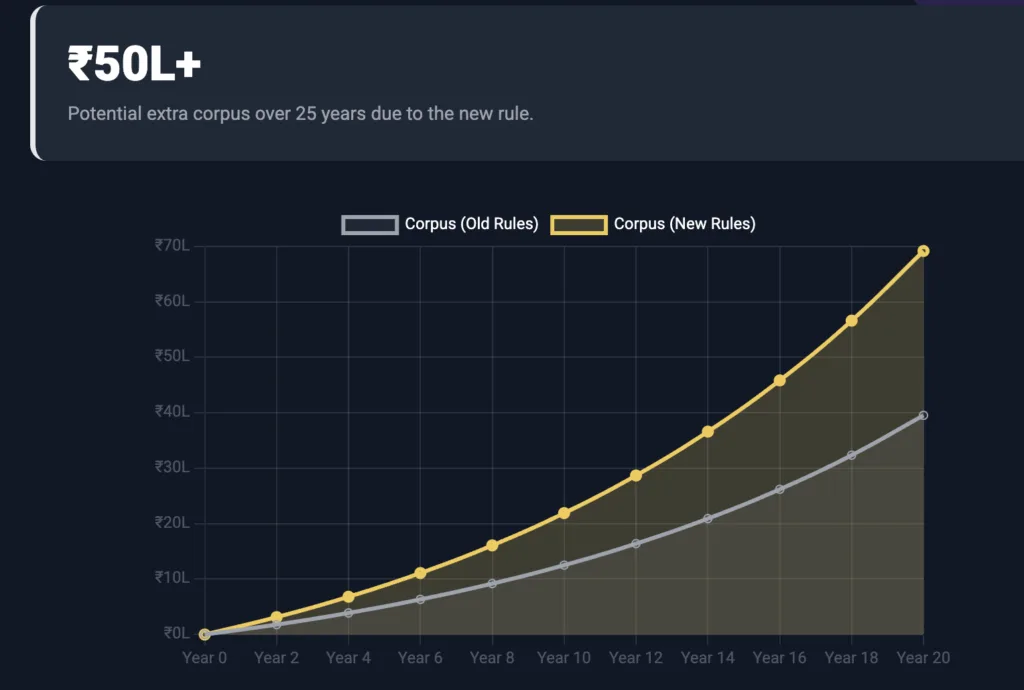The width and height of the screenshot is (1024, 690).
Task: Toggle the Corpus (Old Rules) legend label
Action: [471, 224]
